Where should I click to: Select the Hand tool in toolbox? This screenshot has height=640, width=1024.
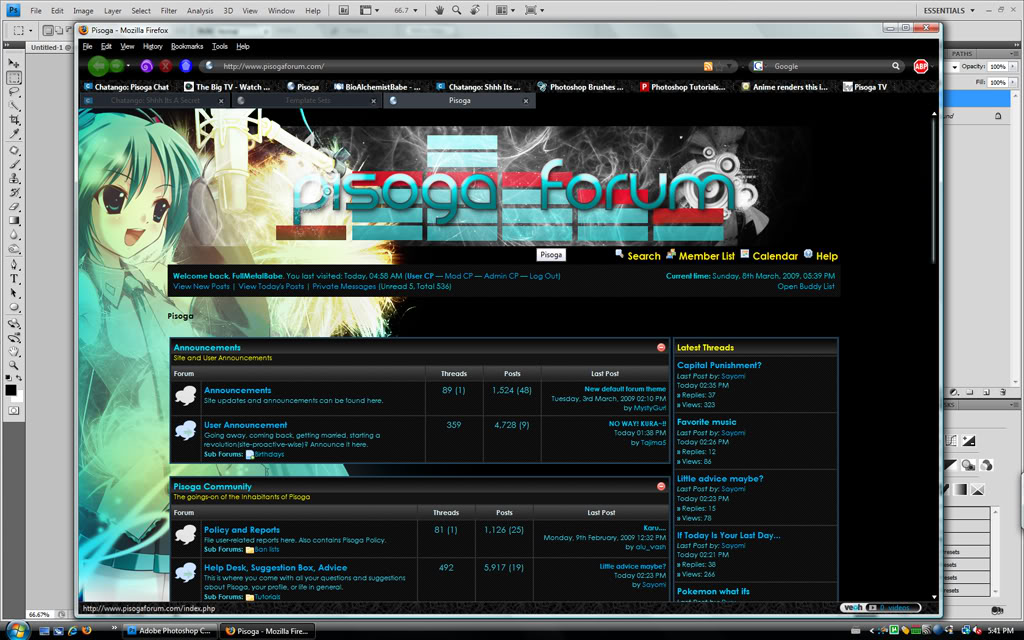coord(14,351)
